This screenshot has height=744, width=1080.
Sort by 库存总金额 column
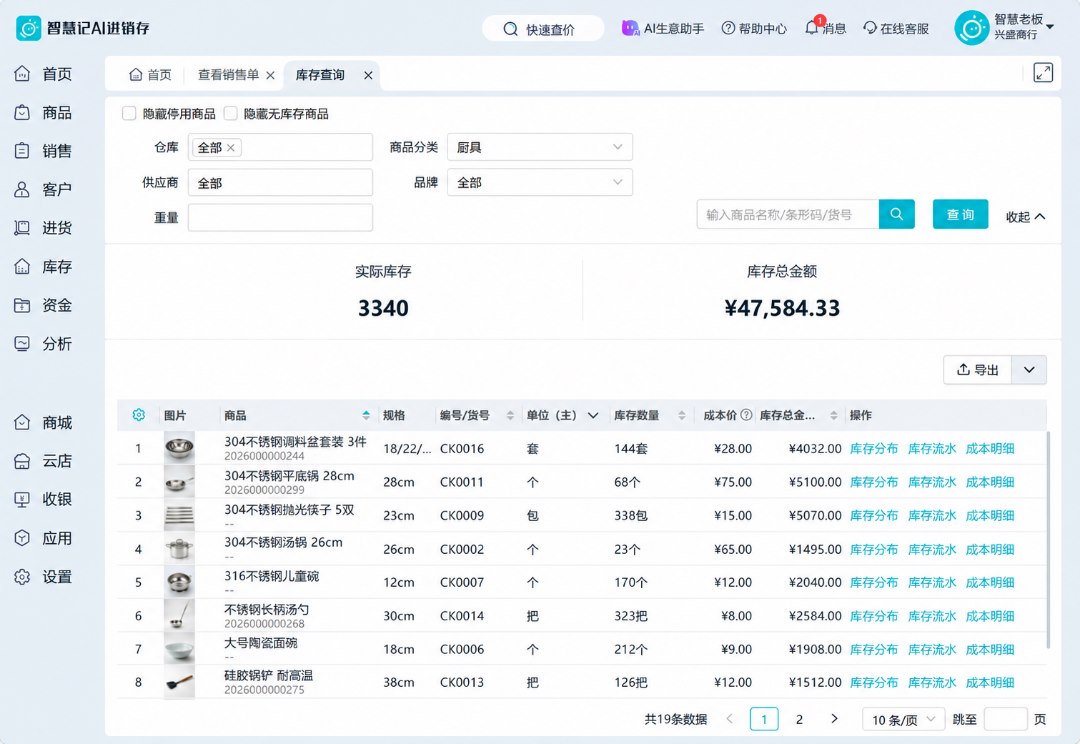[833, 415]
